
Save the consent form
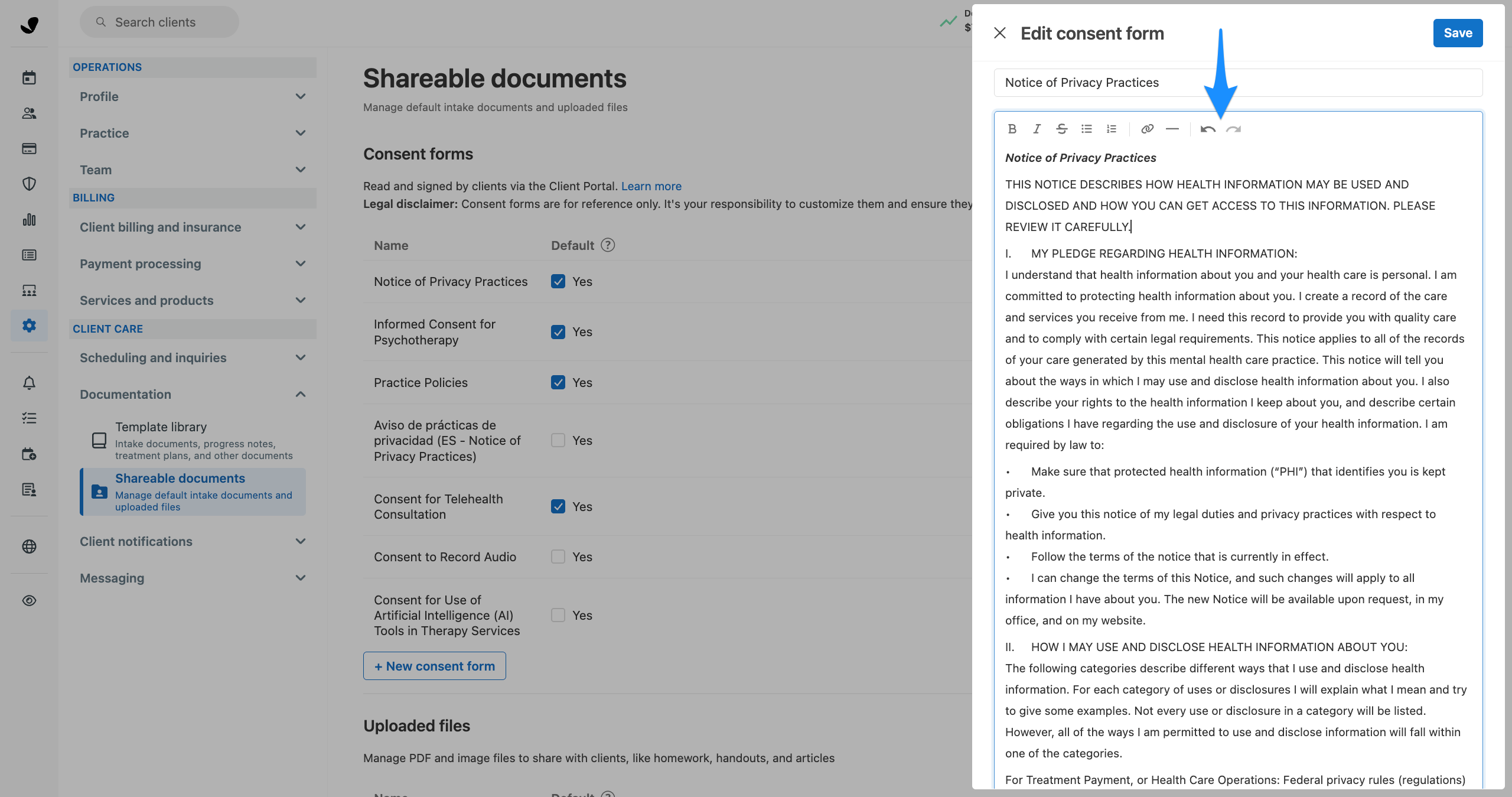pyautogui.click(x=1457, y=33)
